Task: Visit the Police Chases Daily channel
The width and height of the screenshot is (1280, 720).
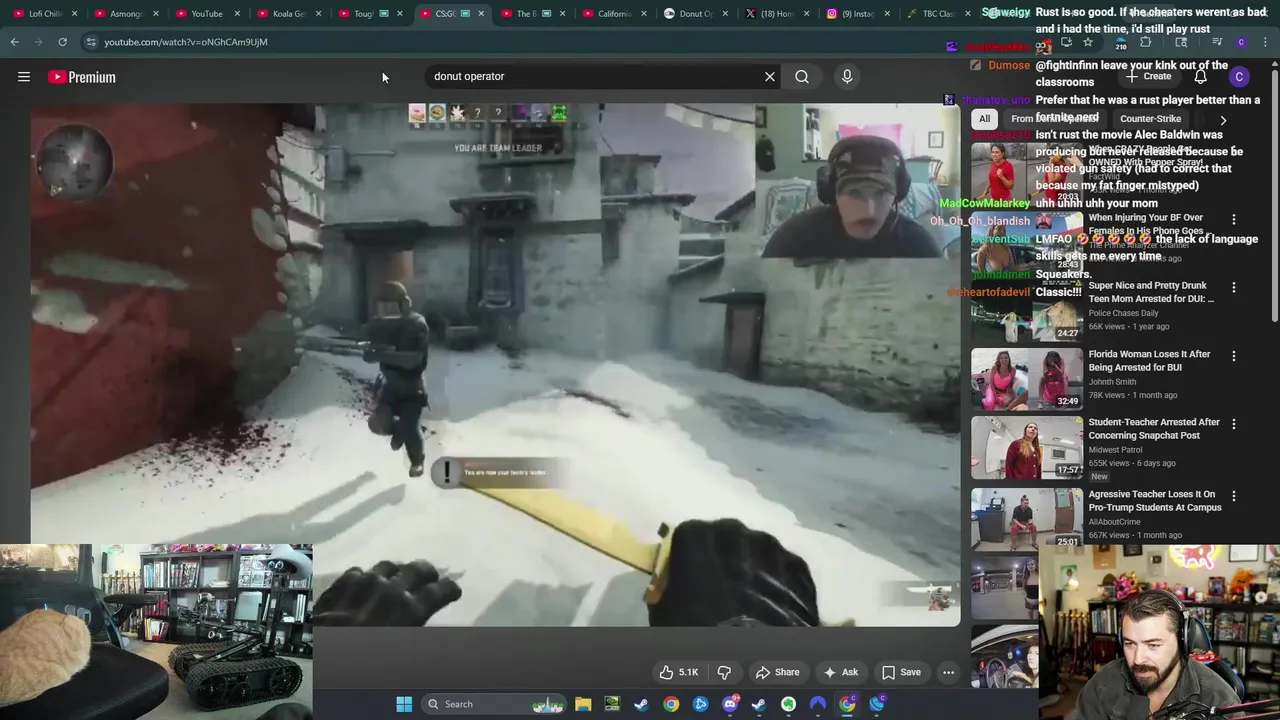Action: point(1123,313)
